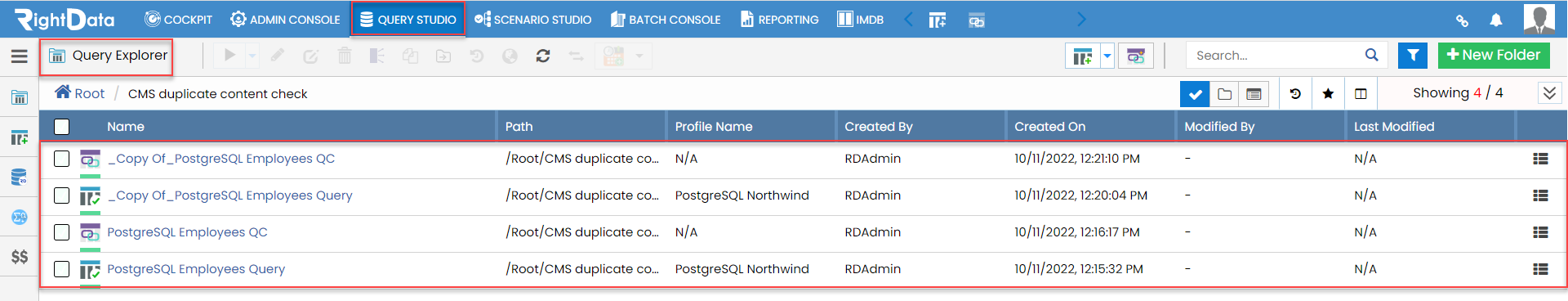Image resolution: width=1568 pixels, height=301 pixels.
Task: Click the Query Explorer button
Action: pyautogui.click(x=107, y=56)
